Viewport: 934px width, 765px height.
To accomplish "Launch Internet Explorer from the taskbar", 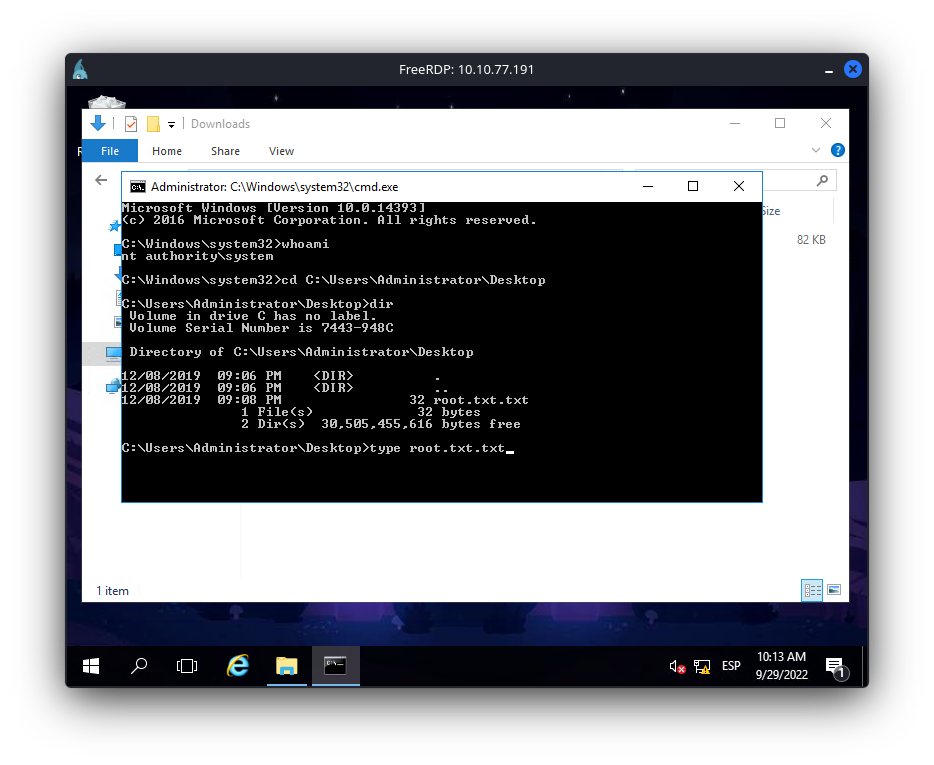I will click(x=237, y=665).
